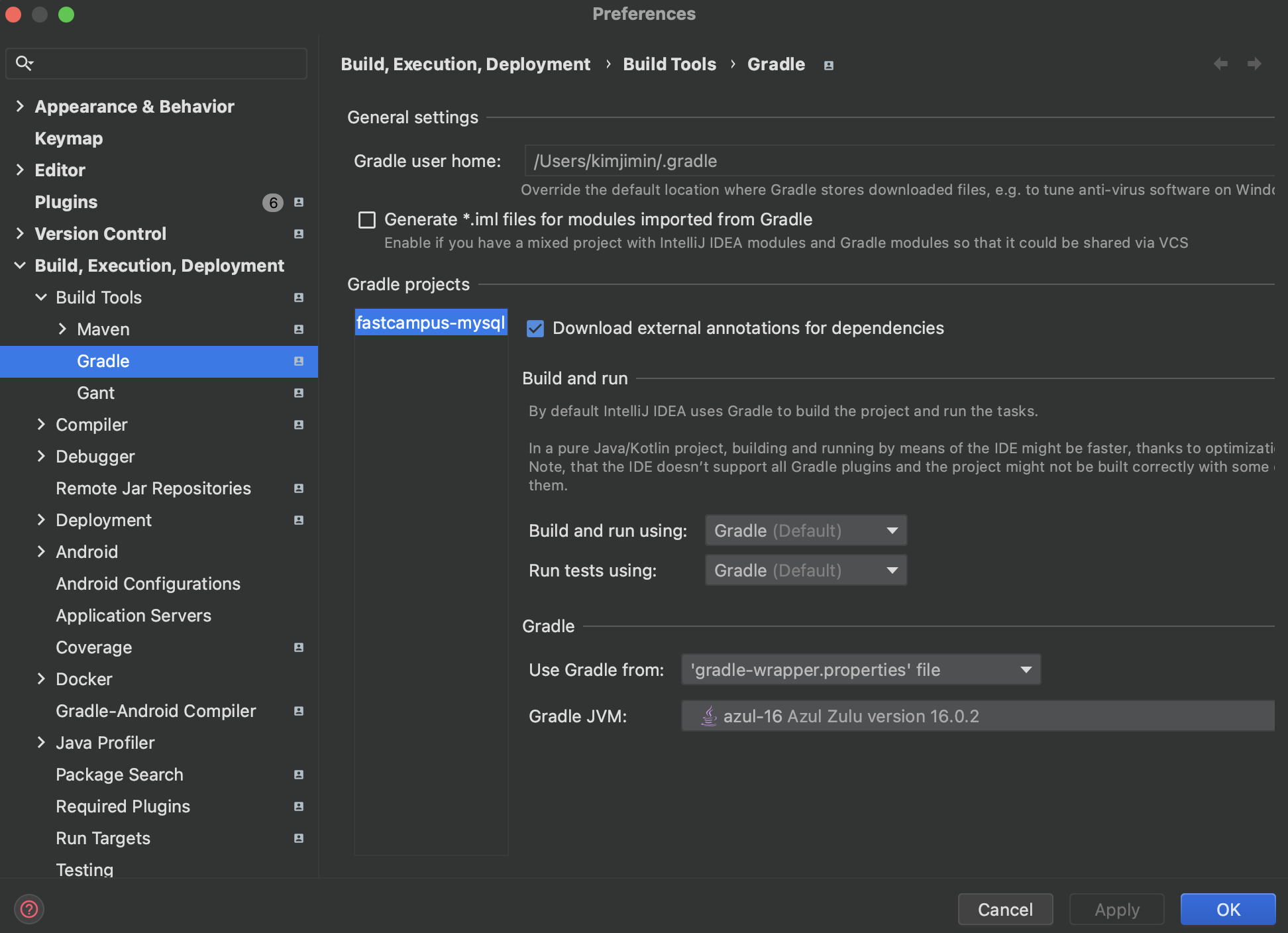Open the Run Targets settings page
Viewport: 1288px width, 933px height.
[159, 838]
